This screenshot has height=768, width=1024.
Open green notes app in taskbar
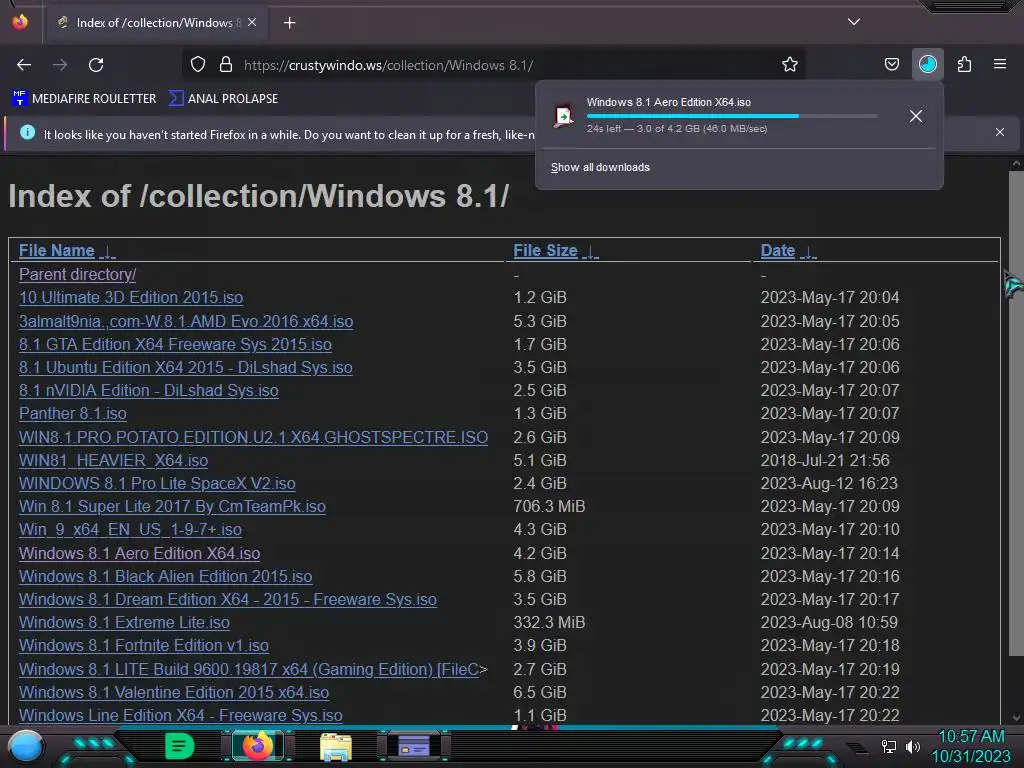pos(179,746)
